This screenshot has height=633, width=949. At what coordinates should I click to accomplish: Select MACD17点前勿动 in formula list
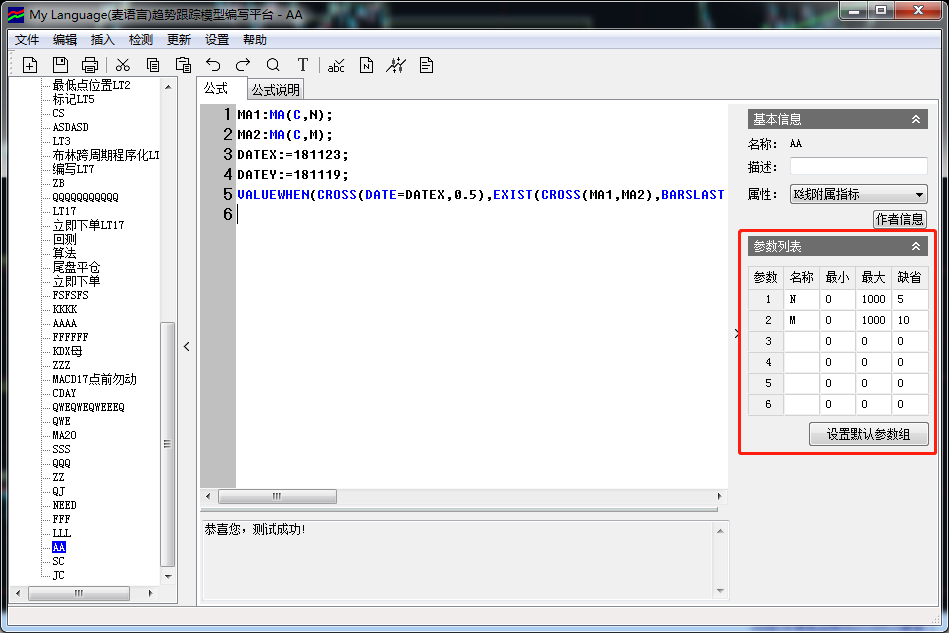coord(94,379)
